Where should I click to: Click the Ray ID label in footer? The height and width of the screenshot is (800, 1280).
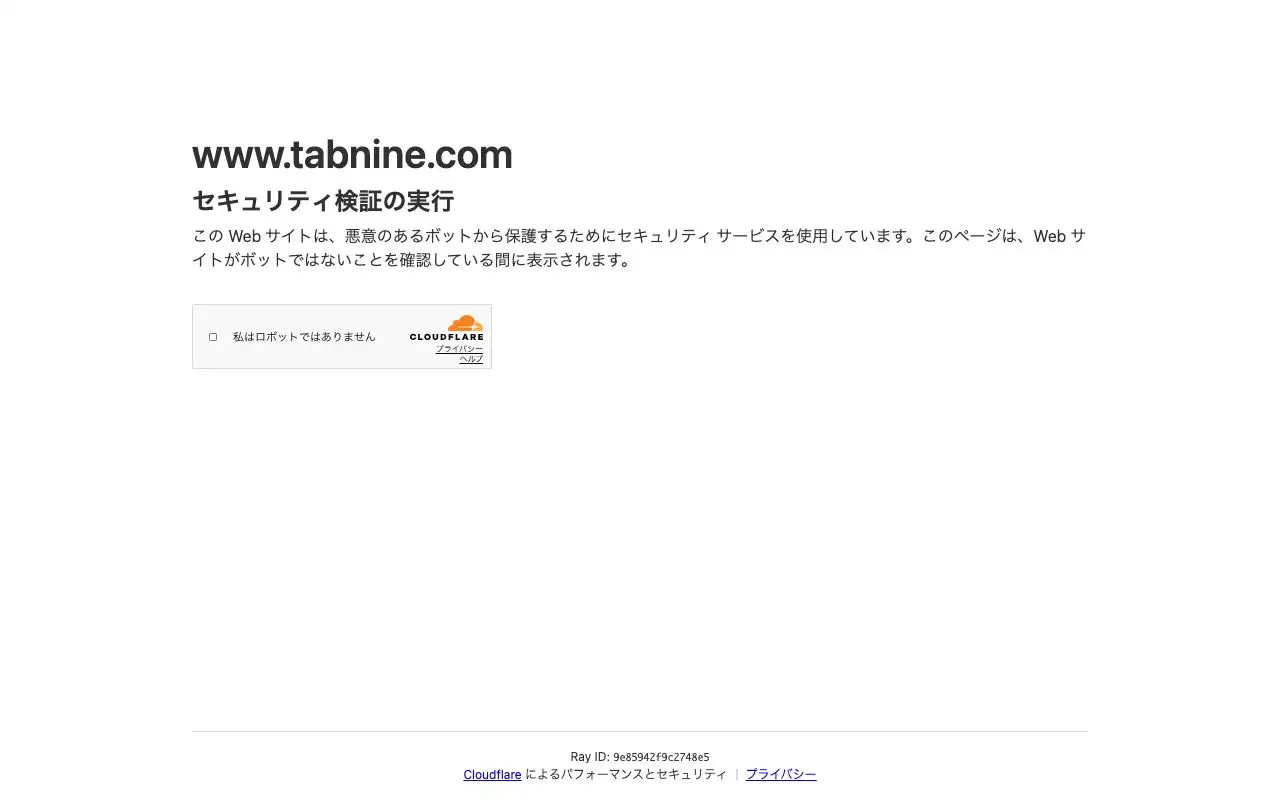pos(590,757)
